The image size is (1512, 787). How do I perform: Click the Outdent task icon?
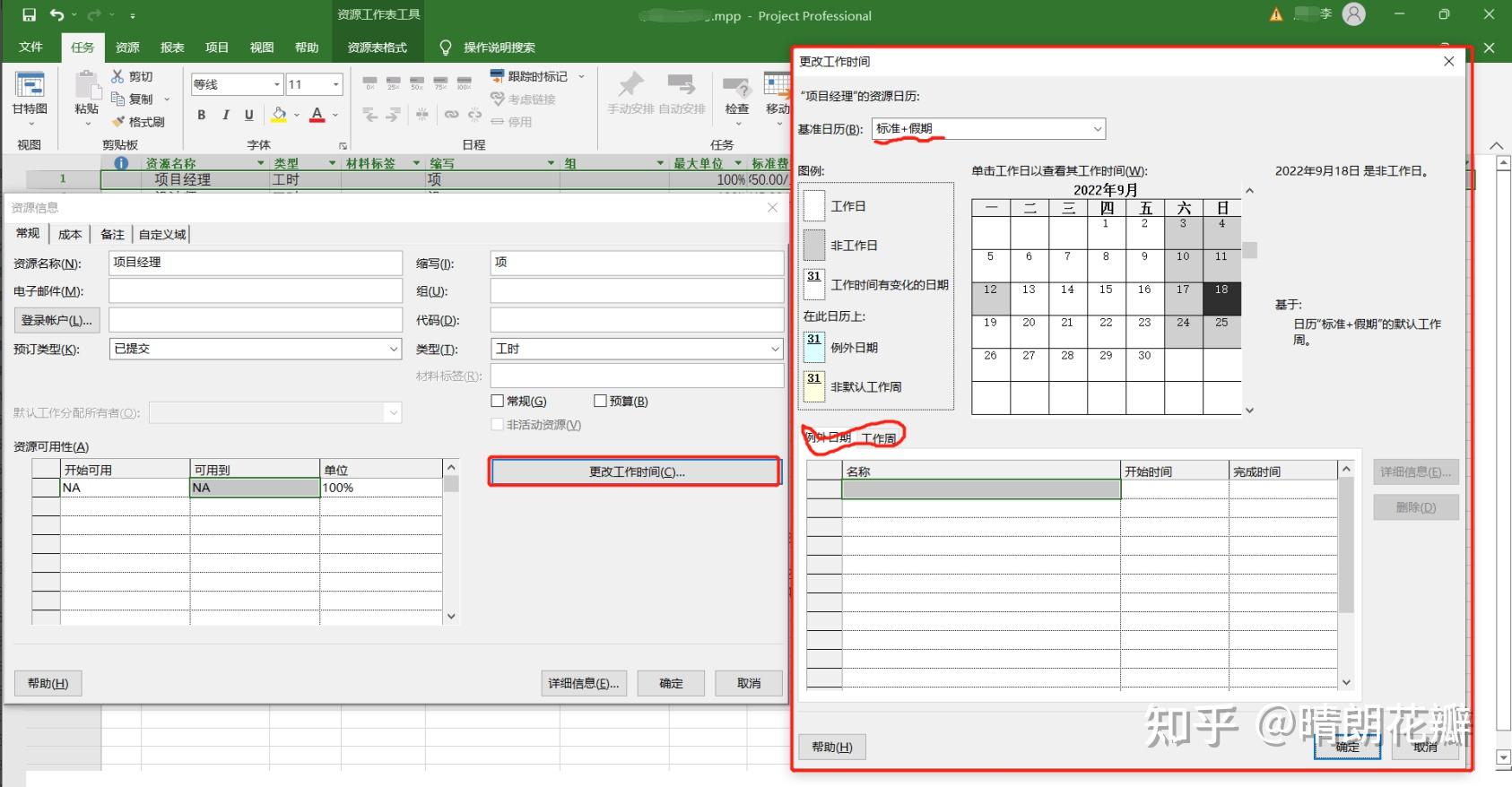pos(369,115)
